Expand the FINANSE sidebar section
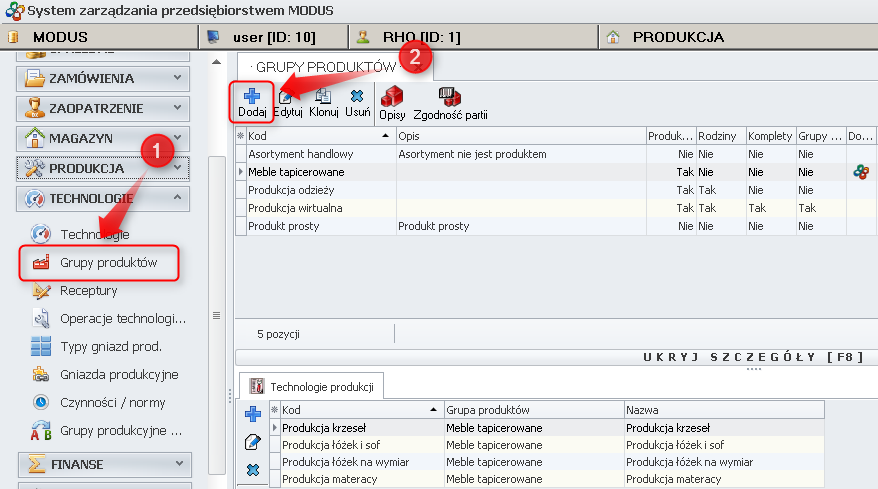This screenshot has width=878, height=489. pos(103,464)
